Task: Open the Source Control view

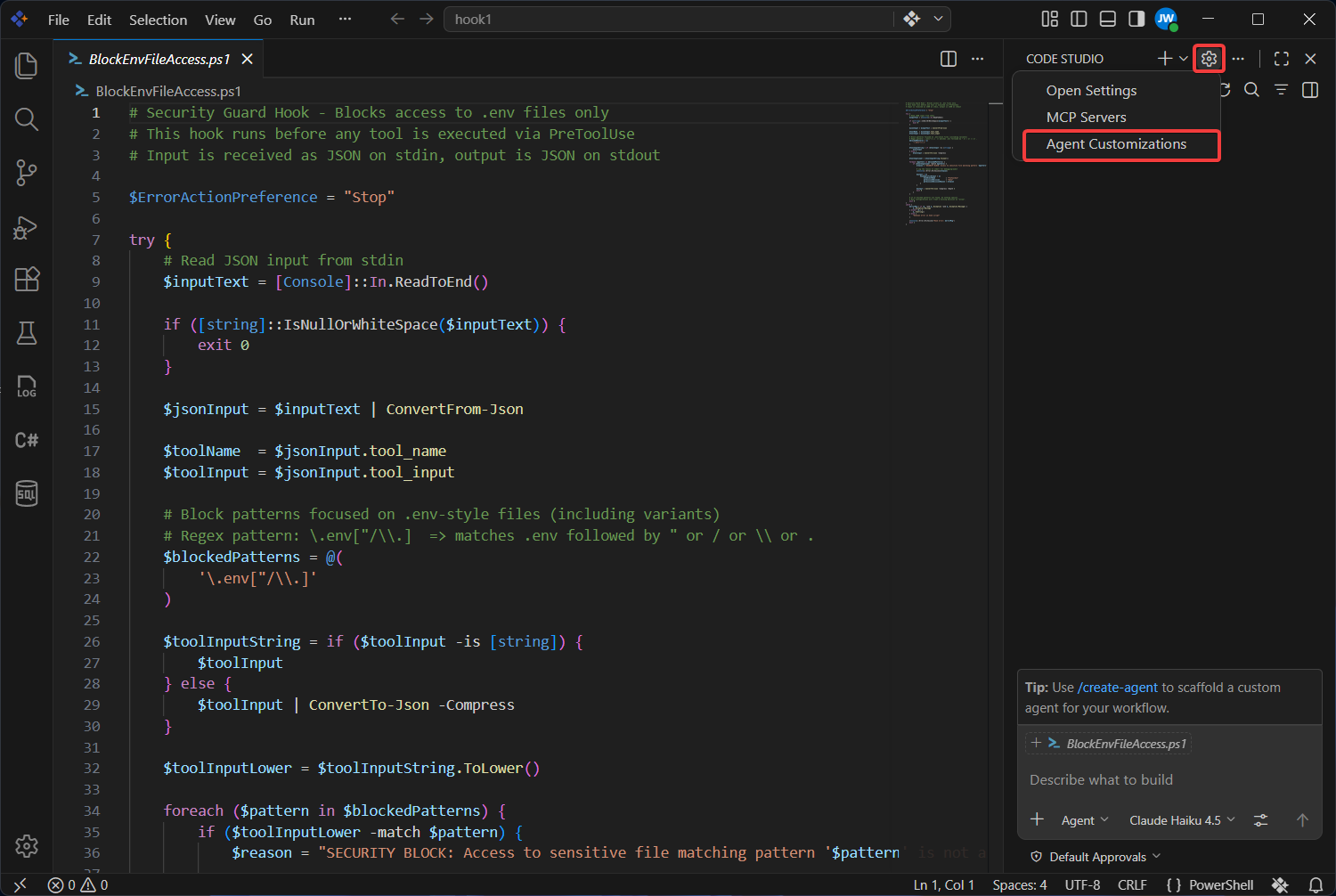Action: click(x=27, y=173)
